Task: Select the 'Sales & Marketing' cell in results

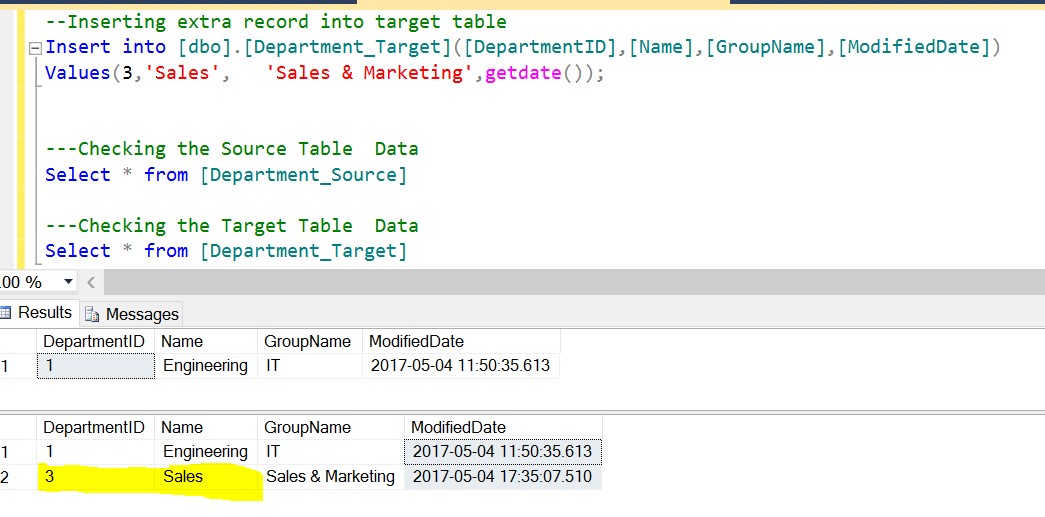Action: 330,476
